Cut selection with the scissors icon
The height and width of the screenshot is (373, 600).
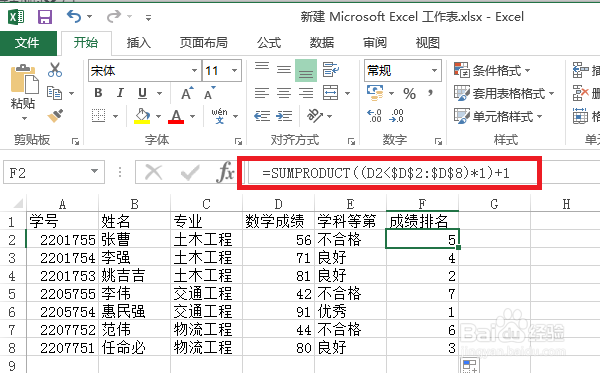pyautogui.click(x=55, y=70)
